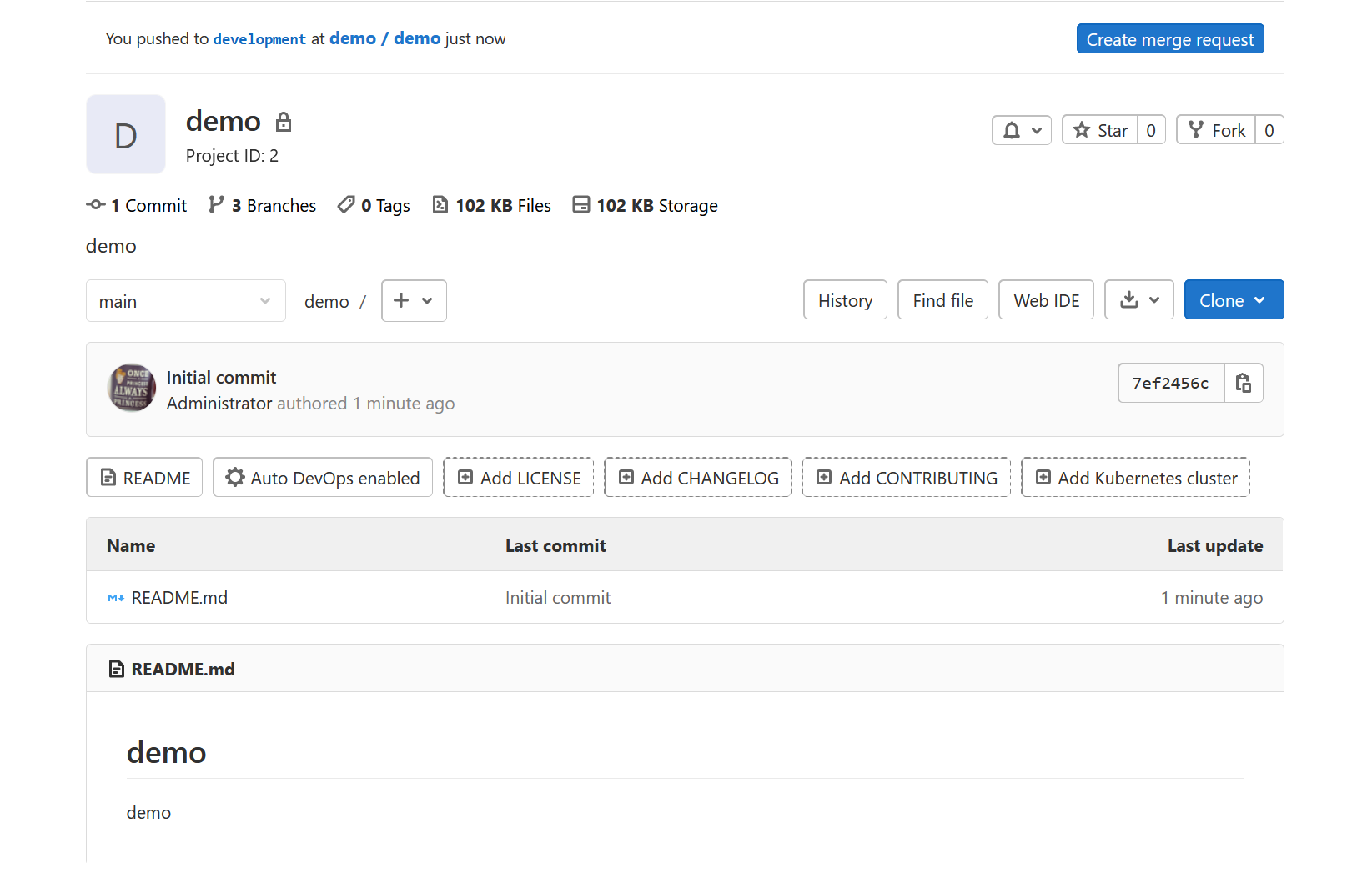
Task: Click the markdown icon next to README.md
Action: 115,598
